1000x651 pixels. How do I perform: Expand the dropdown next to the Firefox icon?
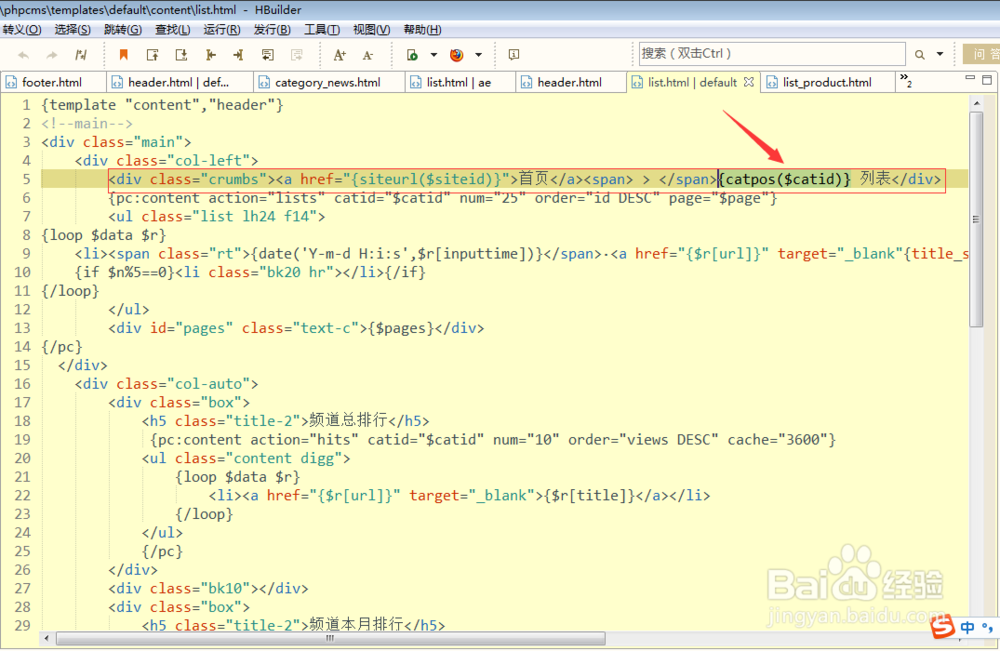tap(479, 55)
